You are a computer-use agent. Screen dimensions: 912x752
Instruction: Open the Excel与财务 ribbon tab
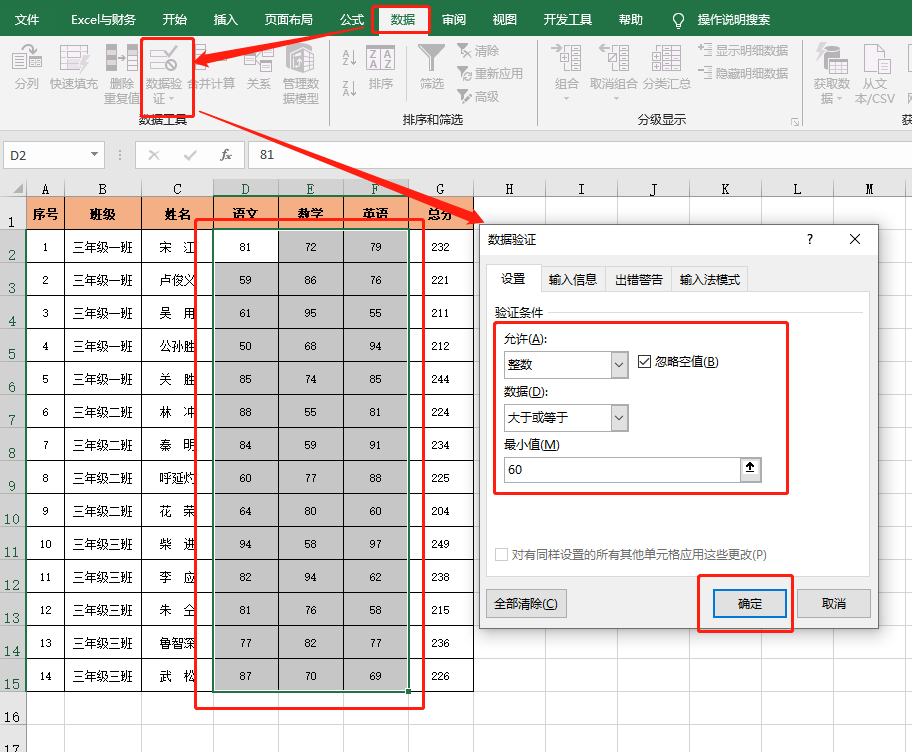coord(104,20)
